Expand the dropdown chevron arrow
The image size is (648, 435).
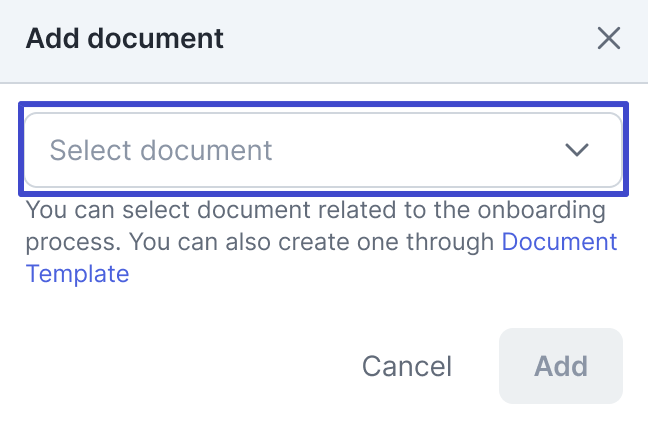point(576,150)
